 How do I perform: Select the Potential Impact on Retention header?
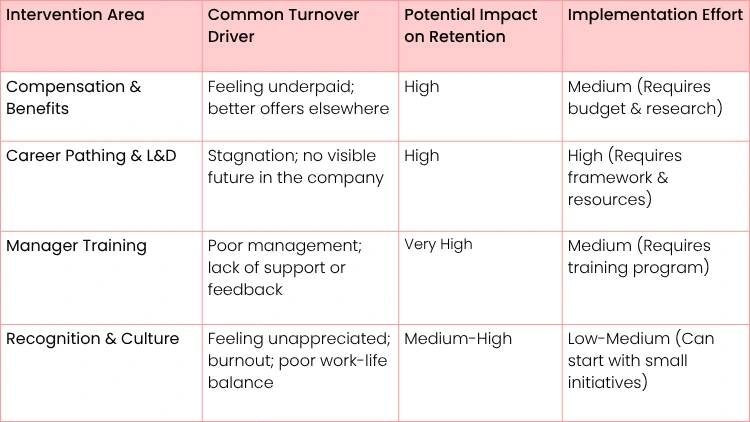click(470, 26)
